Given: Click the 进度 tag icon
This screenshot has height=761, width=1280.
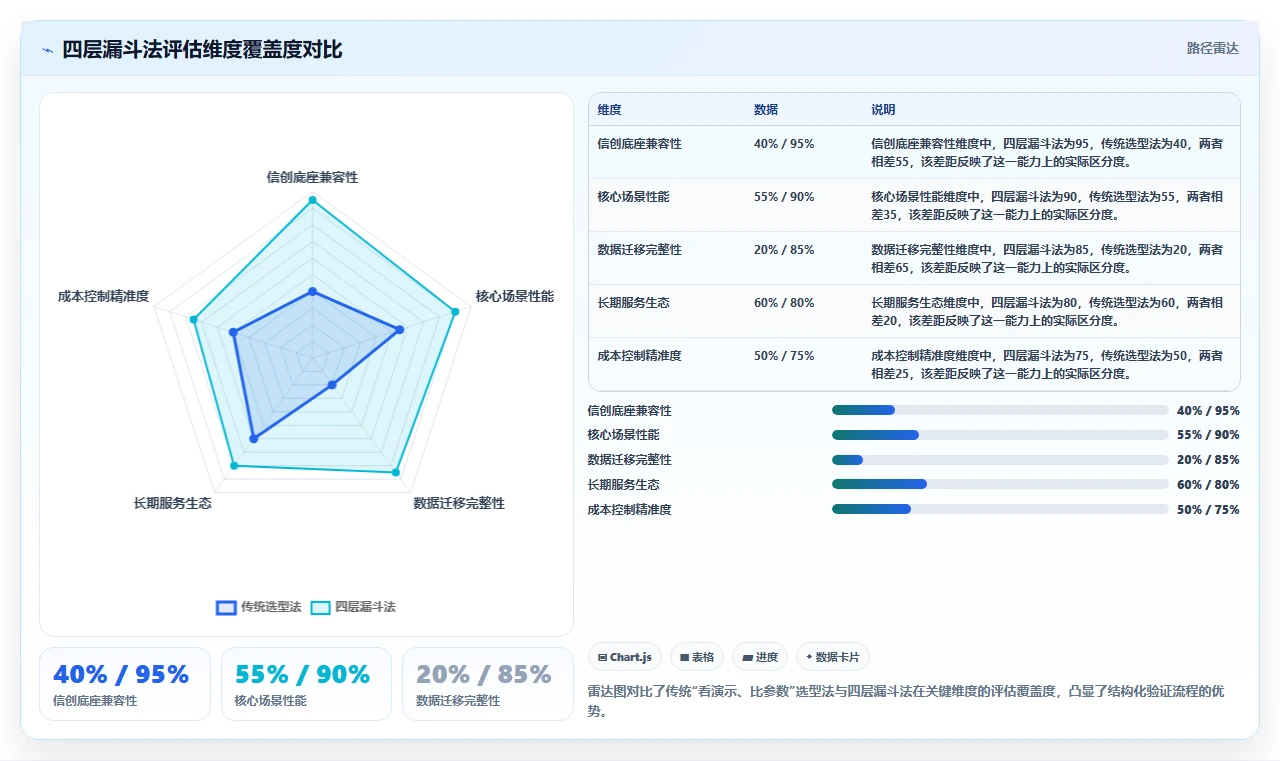Looking at the screenshot, I should [746, 657].
